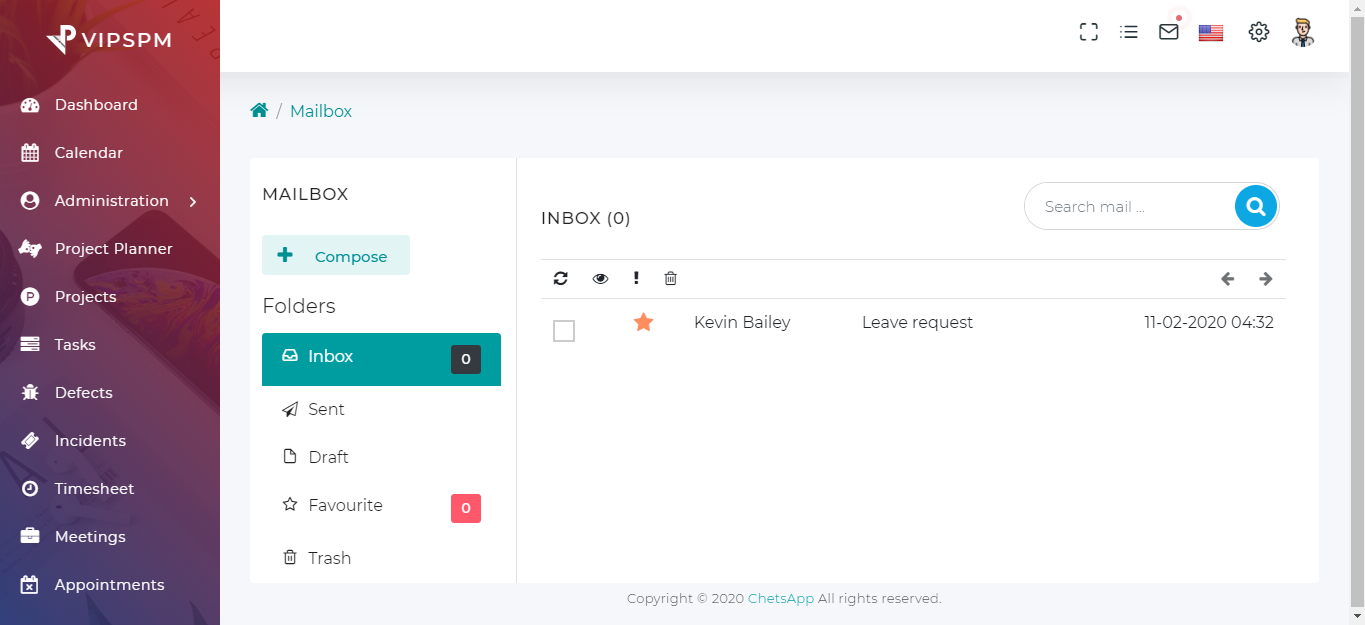This screenshot has height=625, width=1365.
Task: Open the user avatar profile menu
Action: point(1302,32)
